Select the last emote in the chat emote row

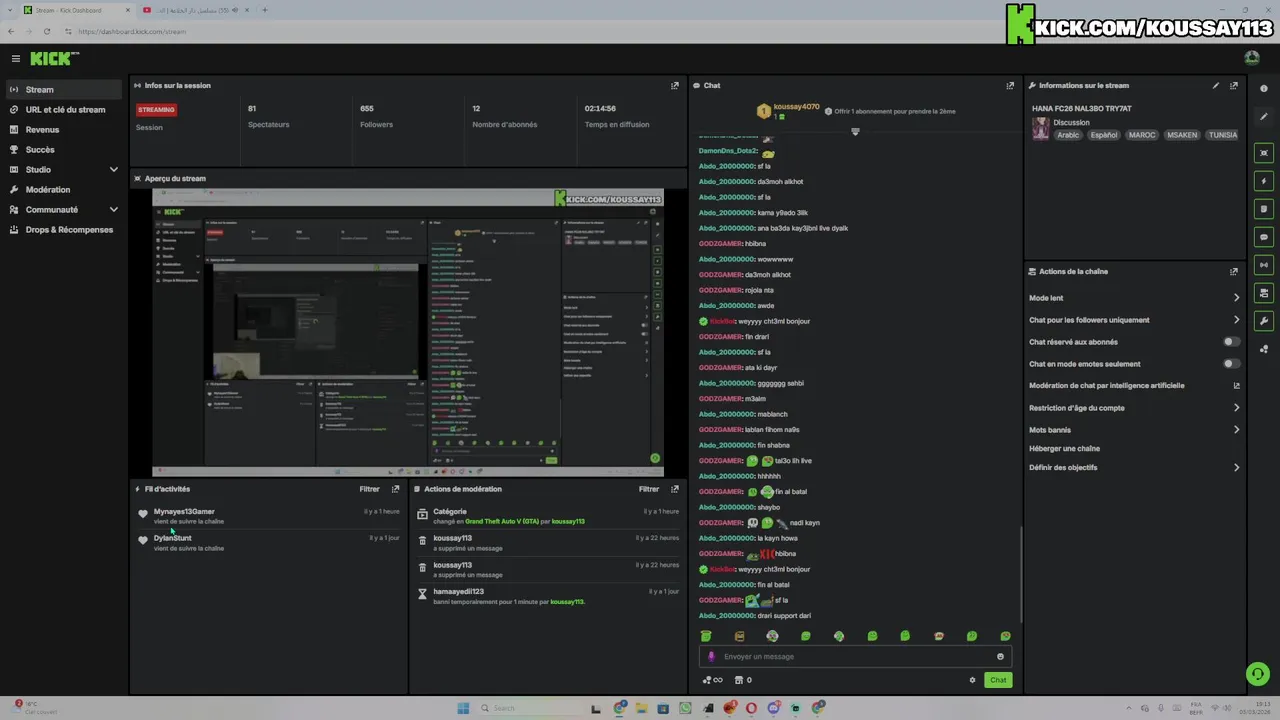(x=1005, y=636)
